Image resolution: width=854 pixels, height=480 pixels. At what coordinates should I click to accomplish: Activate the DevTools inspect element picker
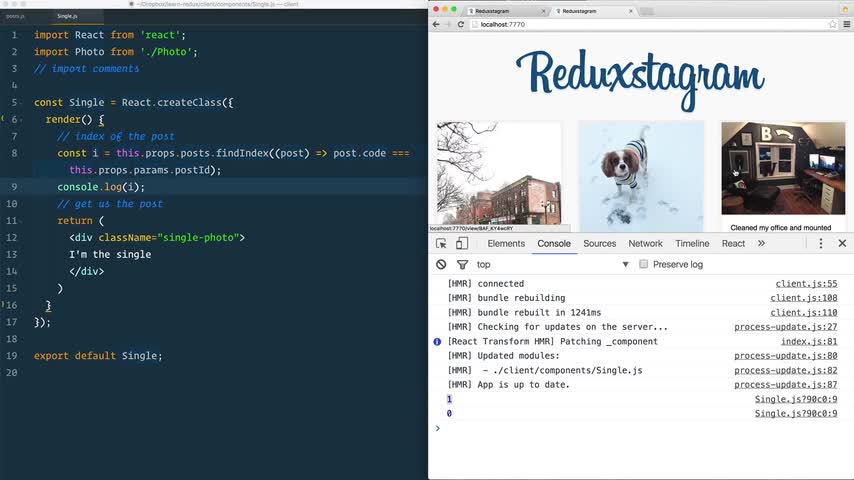click(x=441, y=244)
